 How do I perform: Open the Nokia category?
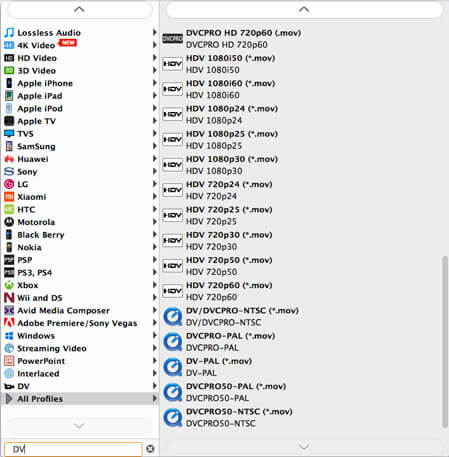(80, 247)
